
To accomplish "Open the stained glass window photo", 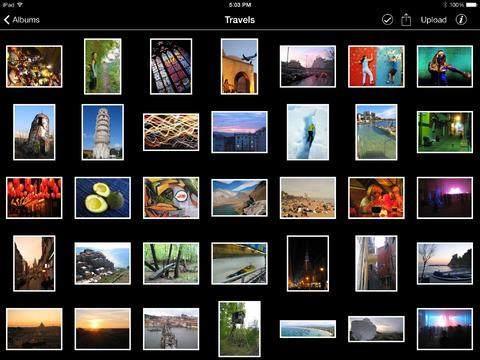I will pos(171,66).
